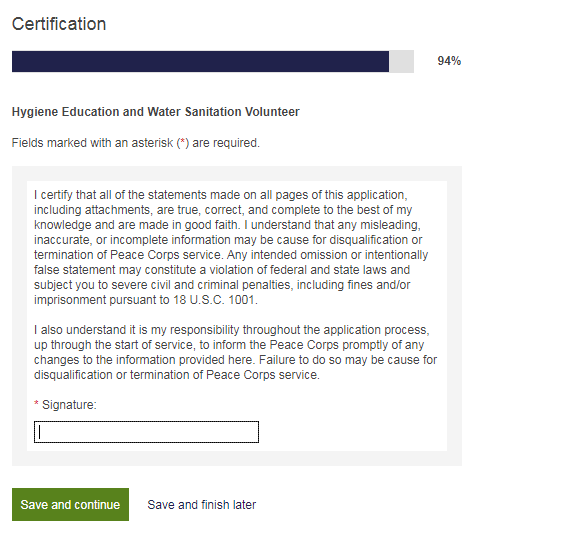Click the red asterisk in required-fields note
This screenshot has height=542, width=583.
[183, 142]
